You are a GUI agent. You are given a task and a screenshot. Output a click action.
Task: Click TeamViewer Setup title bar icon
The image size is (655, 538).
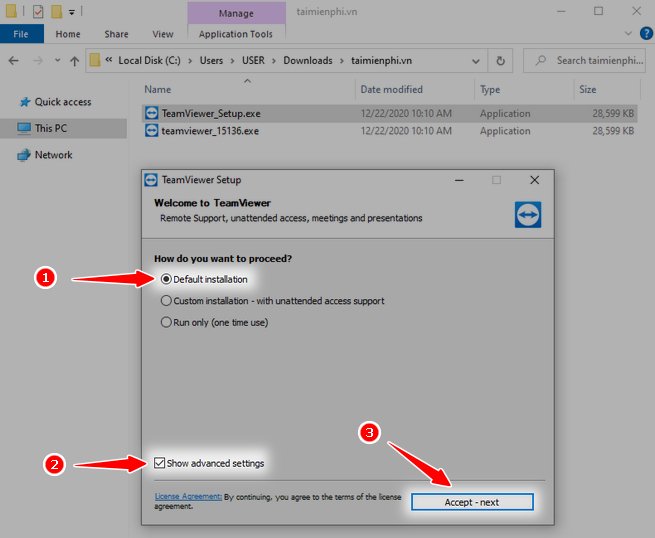coord(151,180)
